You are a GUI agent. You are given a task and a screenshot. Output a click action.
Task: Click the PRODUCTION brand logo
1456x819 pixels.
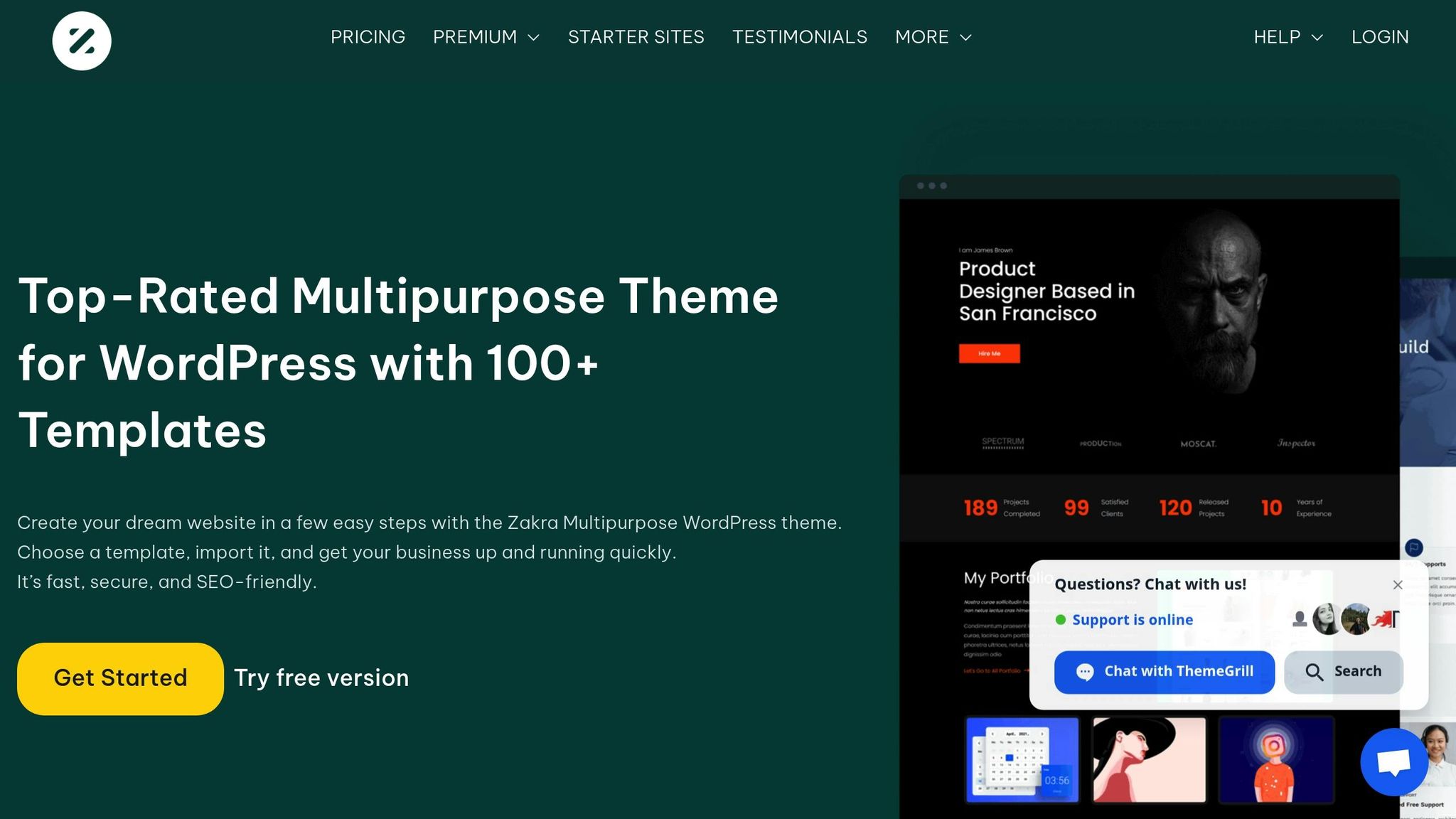click(1101, 444)
